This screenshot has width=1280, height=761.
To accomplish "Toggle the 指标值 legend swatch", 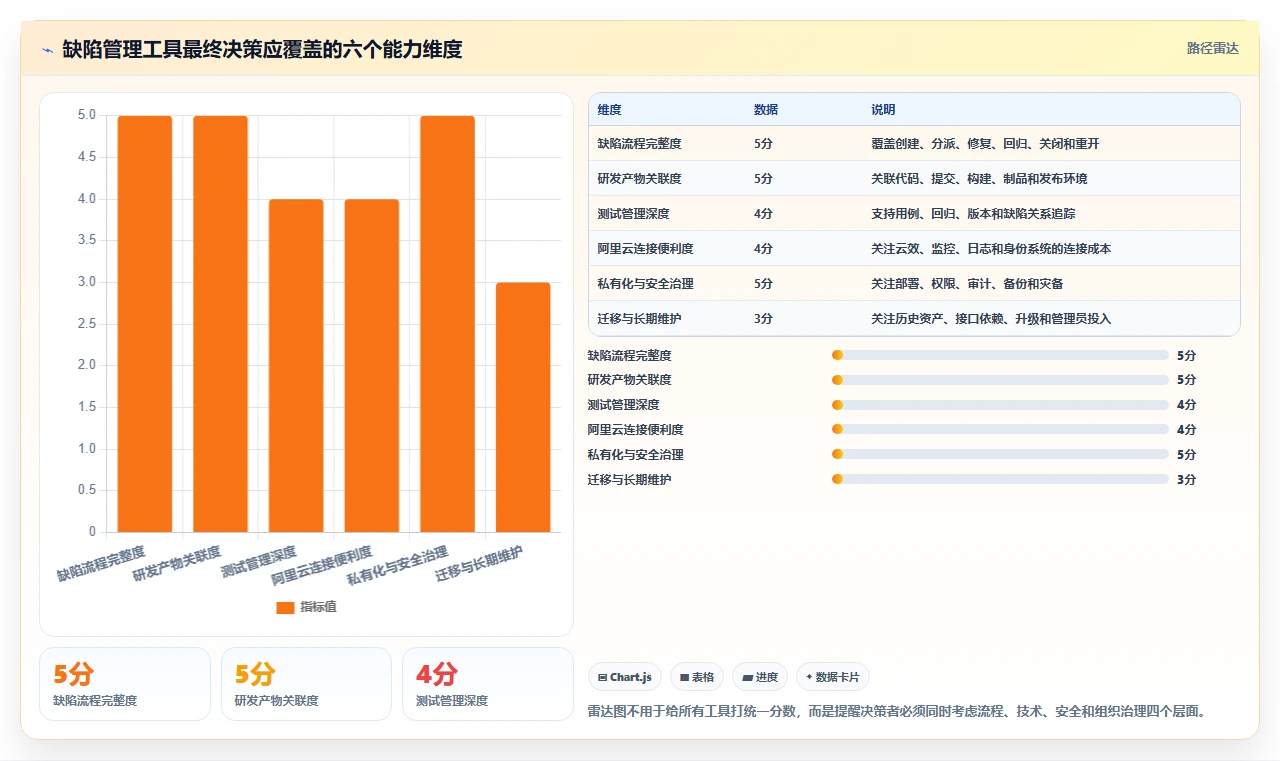I will tap(285, 607).
